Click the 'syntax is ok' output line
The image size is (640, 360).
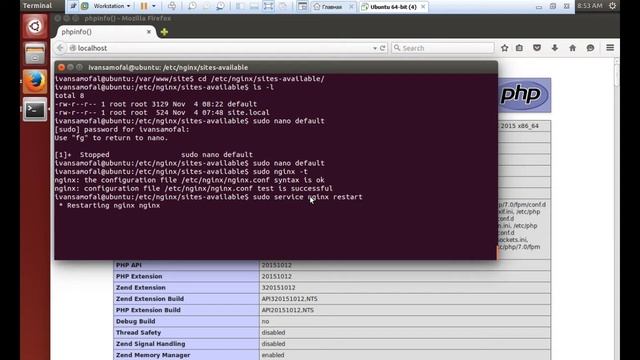pyautogui.click(x=189, y=180)
